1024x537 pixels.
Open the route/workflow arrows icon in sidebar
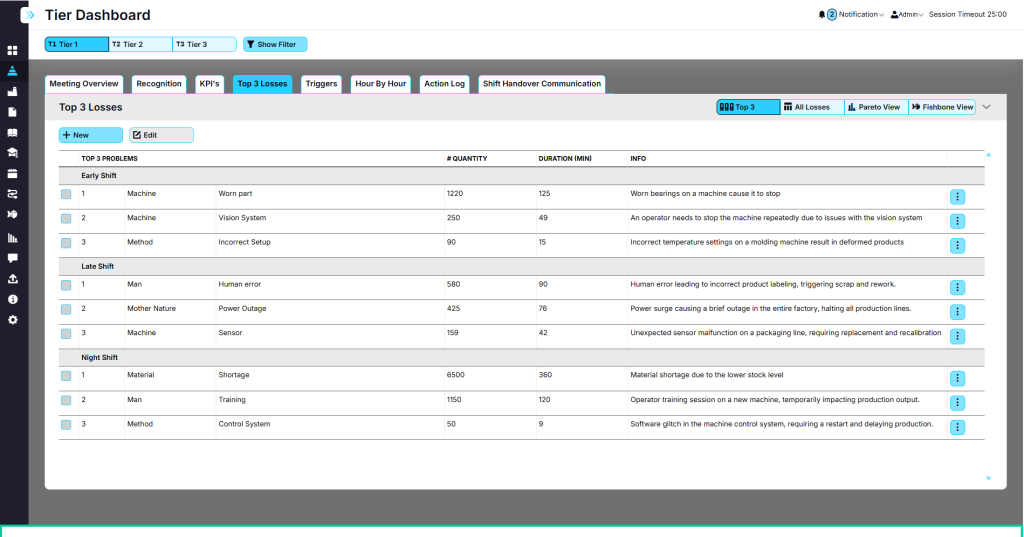12,194
